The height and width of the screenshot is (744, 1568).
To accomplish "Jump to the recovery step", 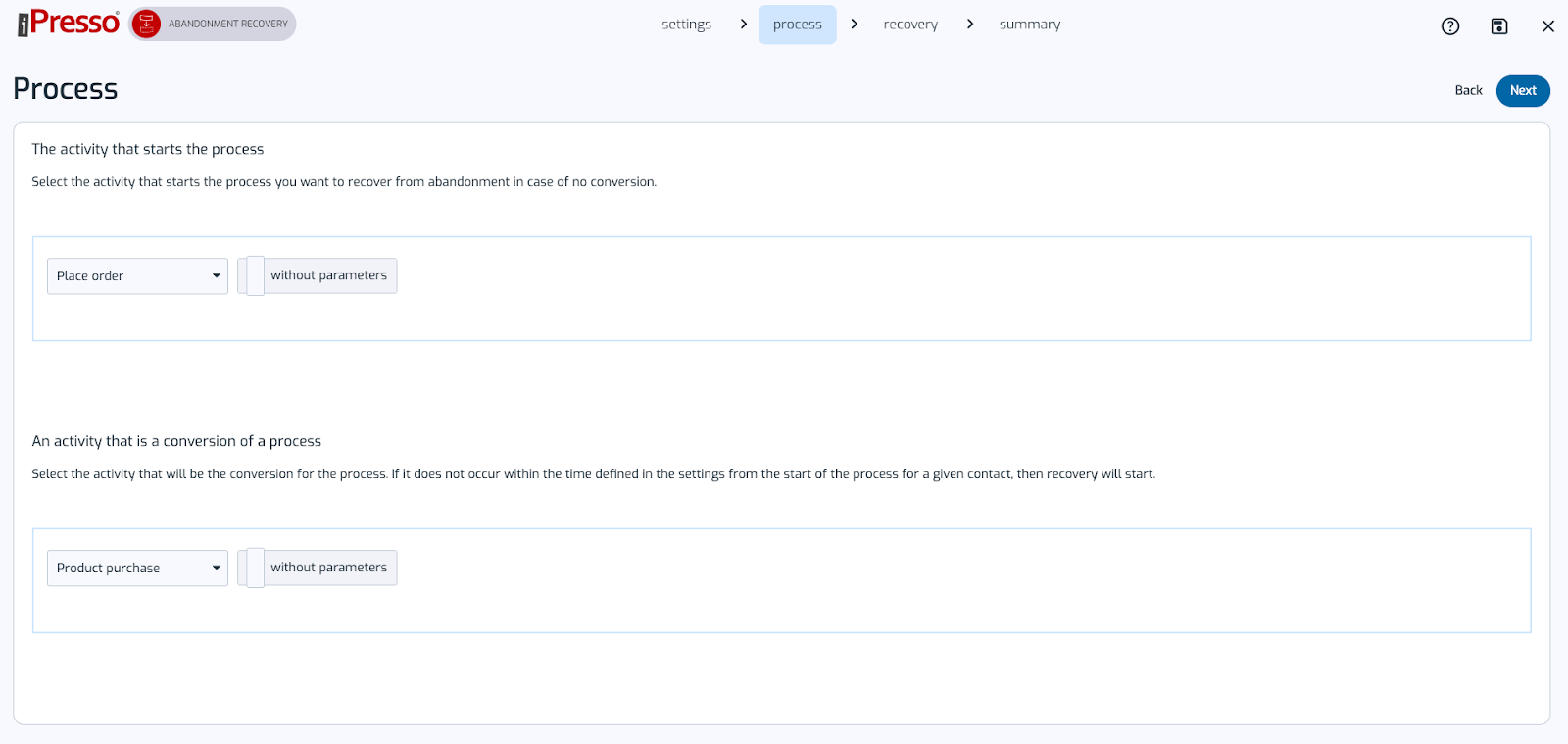I will click(910, 25).
